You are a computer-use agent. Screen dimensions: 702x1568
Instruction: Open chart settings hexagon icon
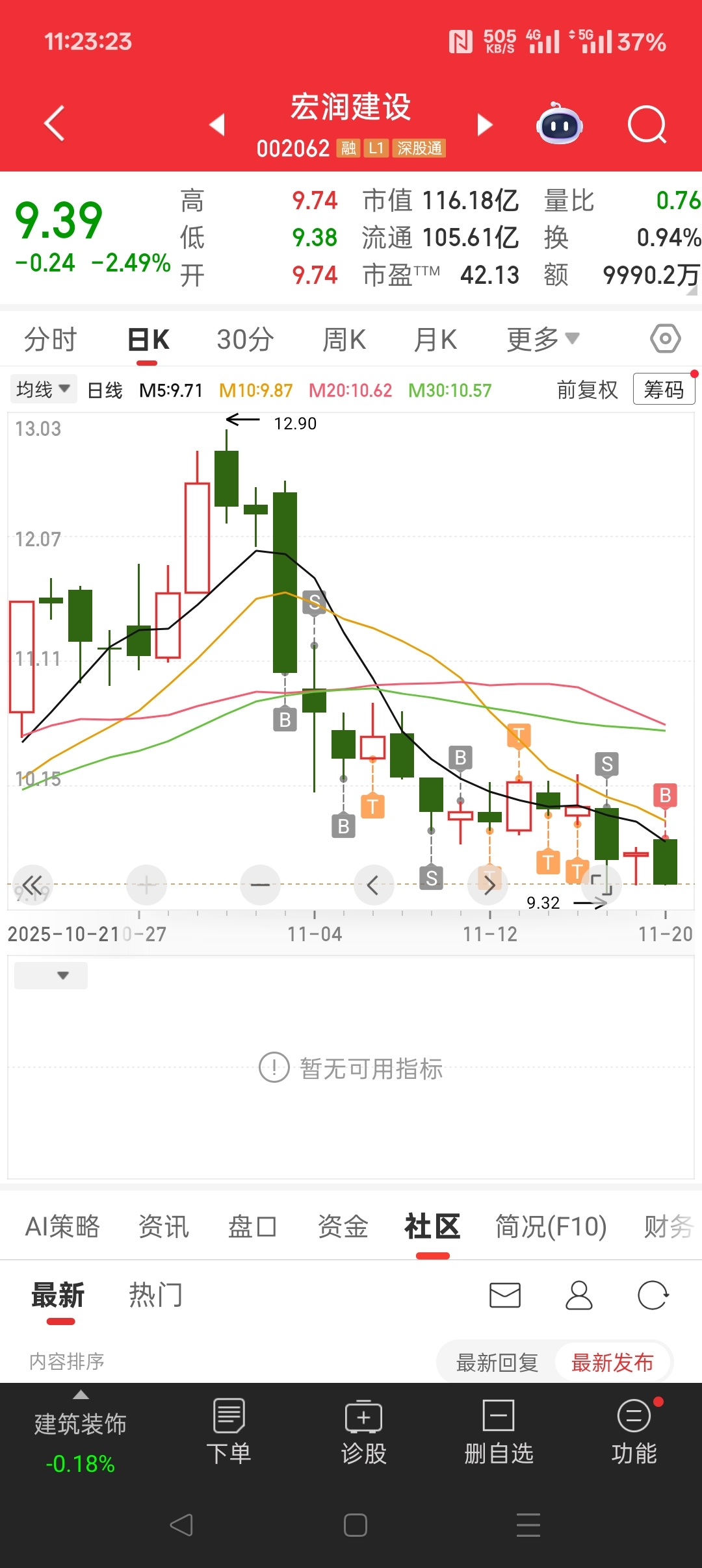pyautogui.click(x=666, y=338)
